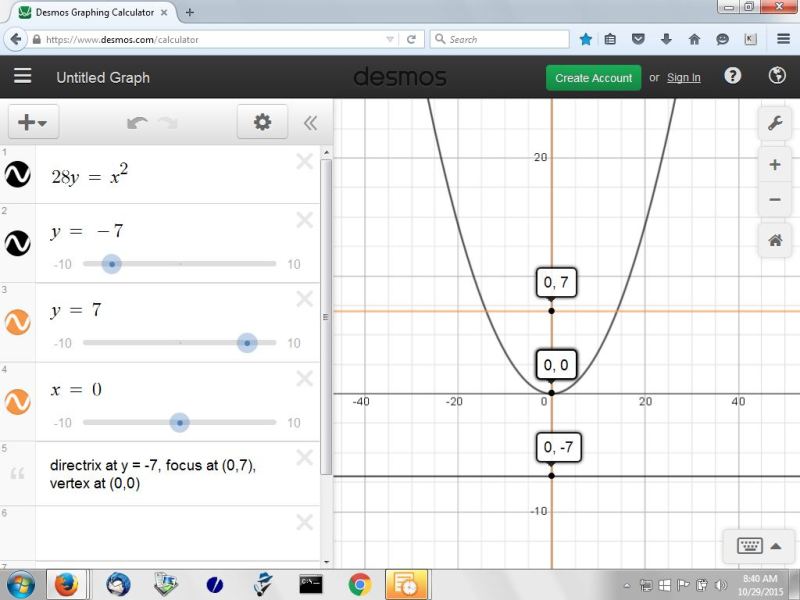Open the language globe menu

777,76
